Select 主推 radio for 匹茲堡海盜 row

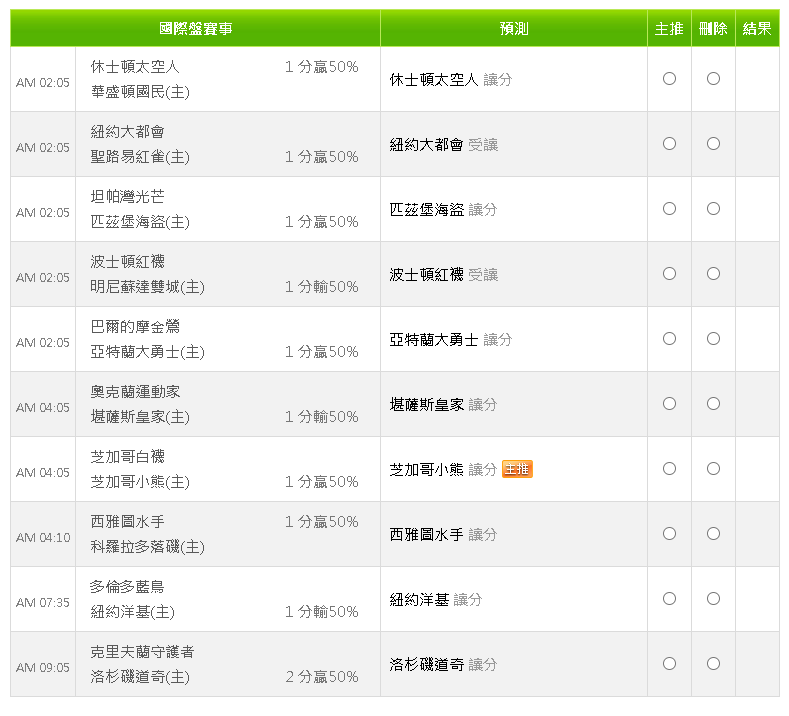coord(669,208)
